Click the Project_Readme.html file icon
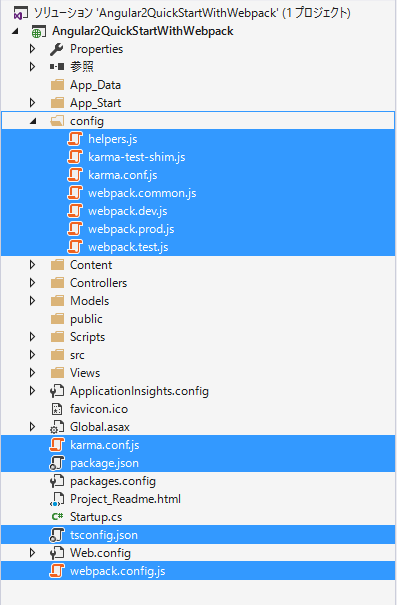The image size is (397, 605). pos(57,499)
